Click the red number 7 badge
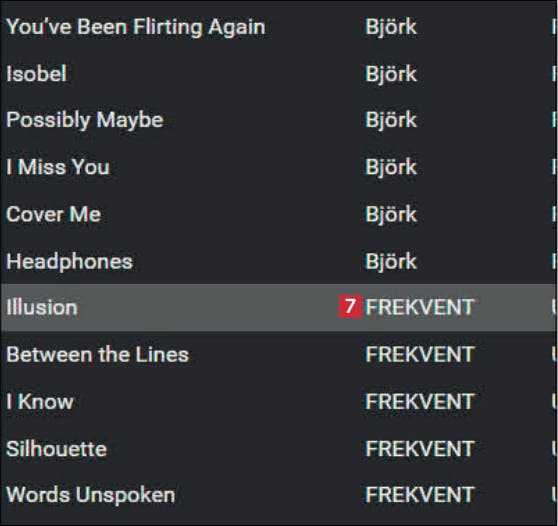 click(350, 306)
